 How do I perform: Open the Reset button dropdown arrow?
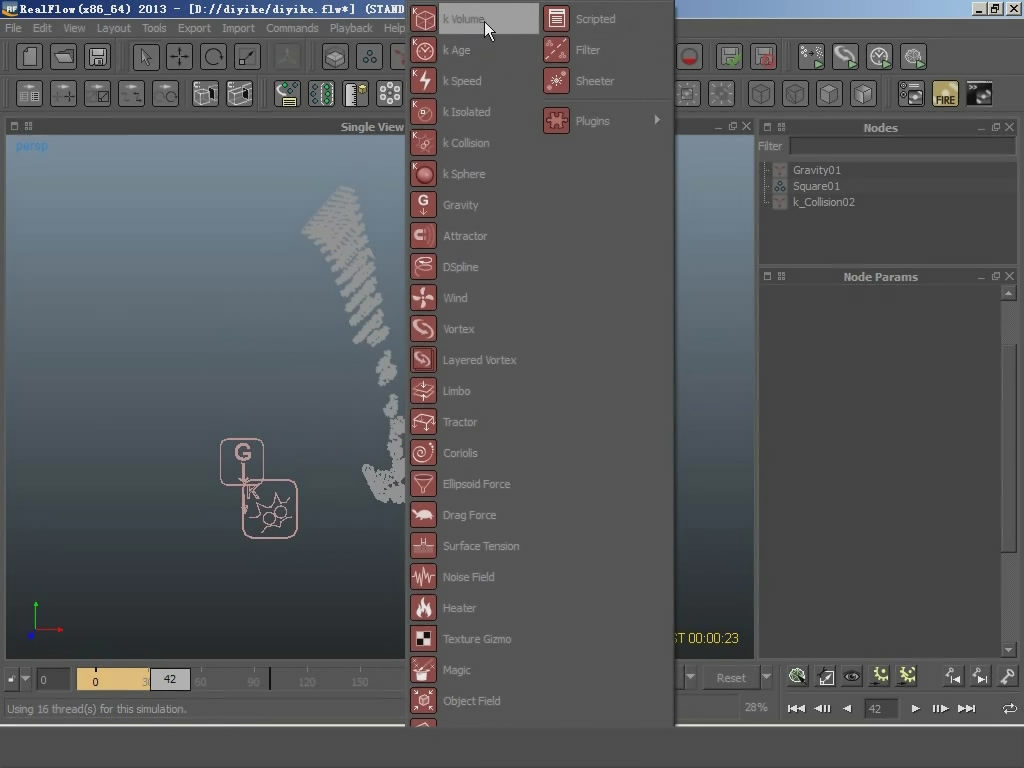click(x=767, y=678)
